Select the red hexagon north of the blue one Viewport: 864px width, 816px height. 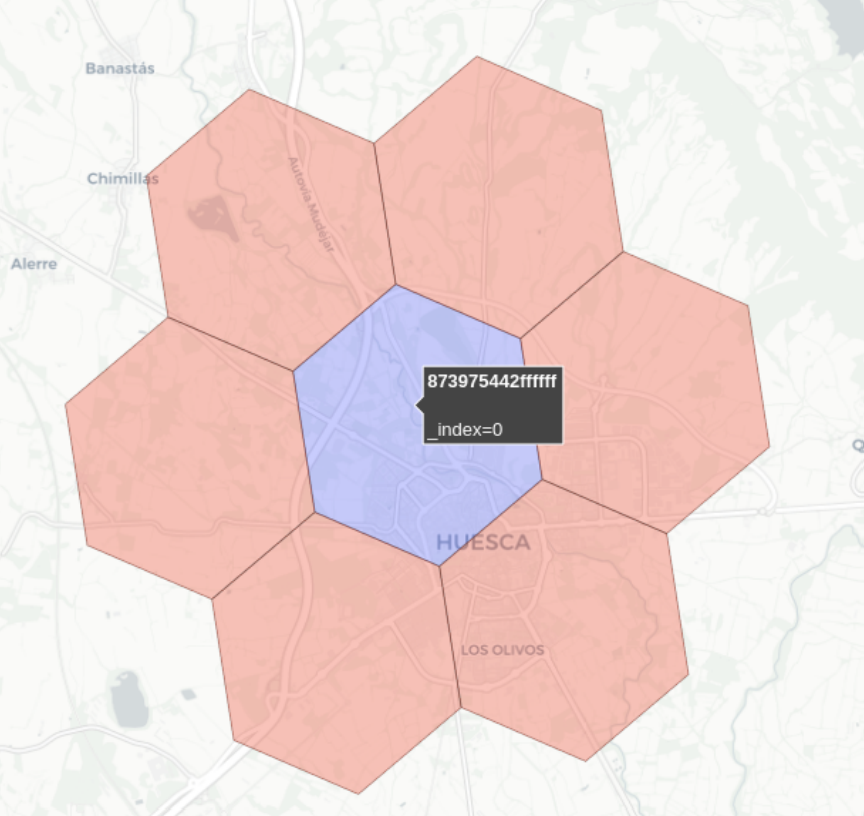tap(495, 190)
